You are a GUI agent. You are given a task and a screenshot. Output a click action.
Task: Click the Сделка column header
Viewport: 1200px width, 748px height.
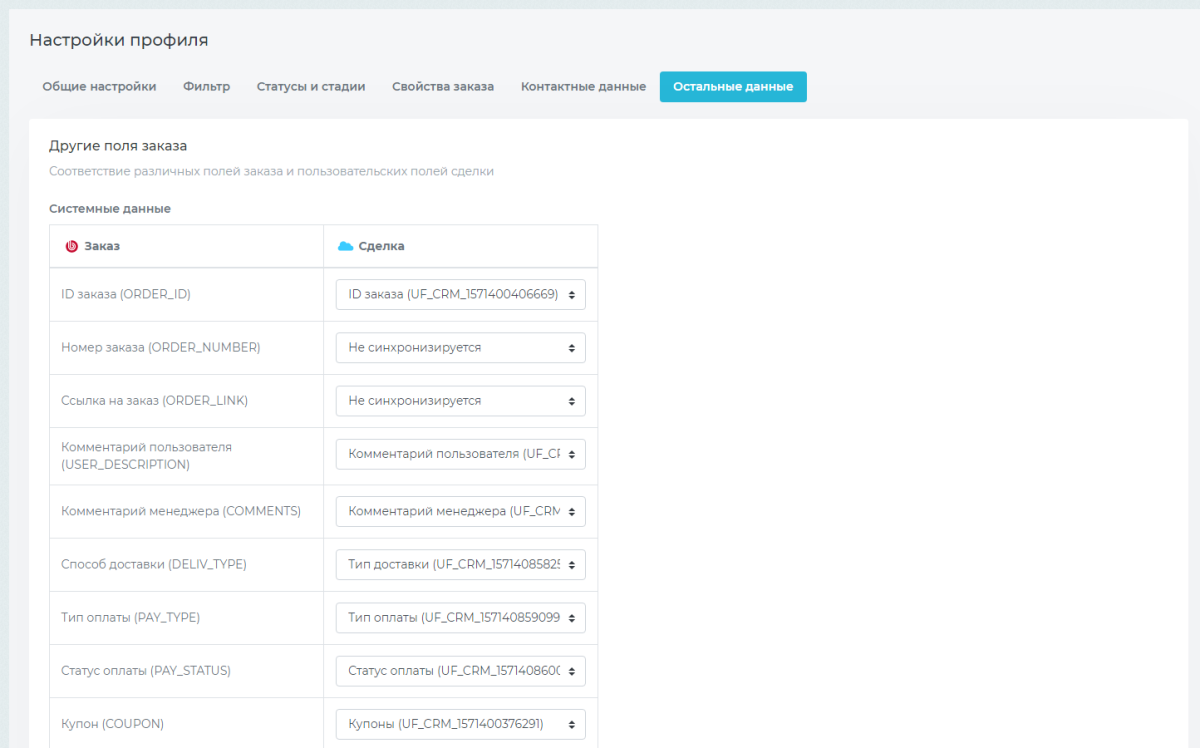pos(381,246)
